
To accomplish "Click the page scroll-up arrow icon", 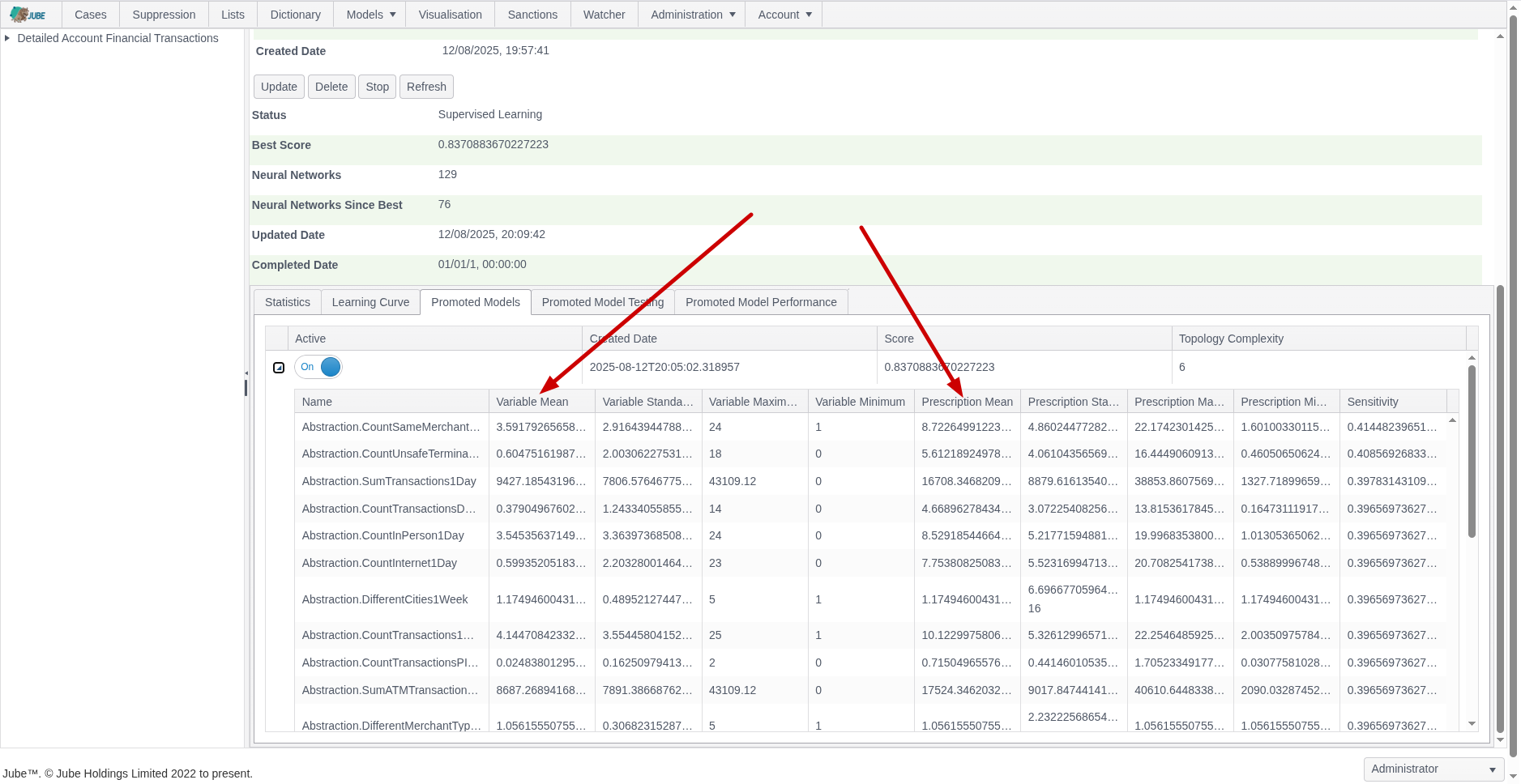I will pyautogui.click(x=1500, y=36).
